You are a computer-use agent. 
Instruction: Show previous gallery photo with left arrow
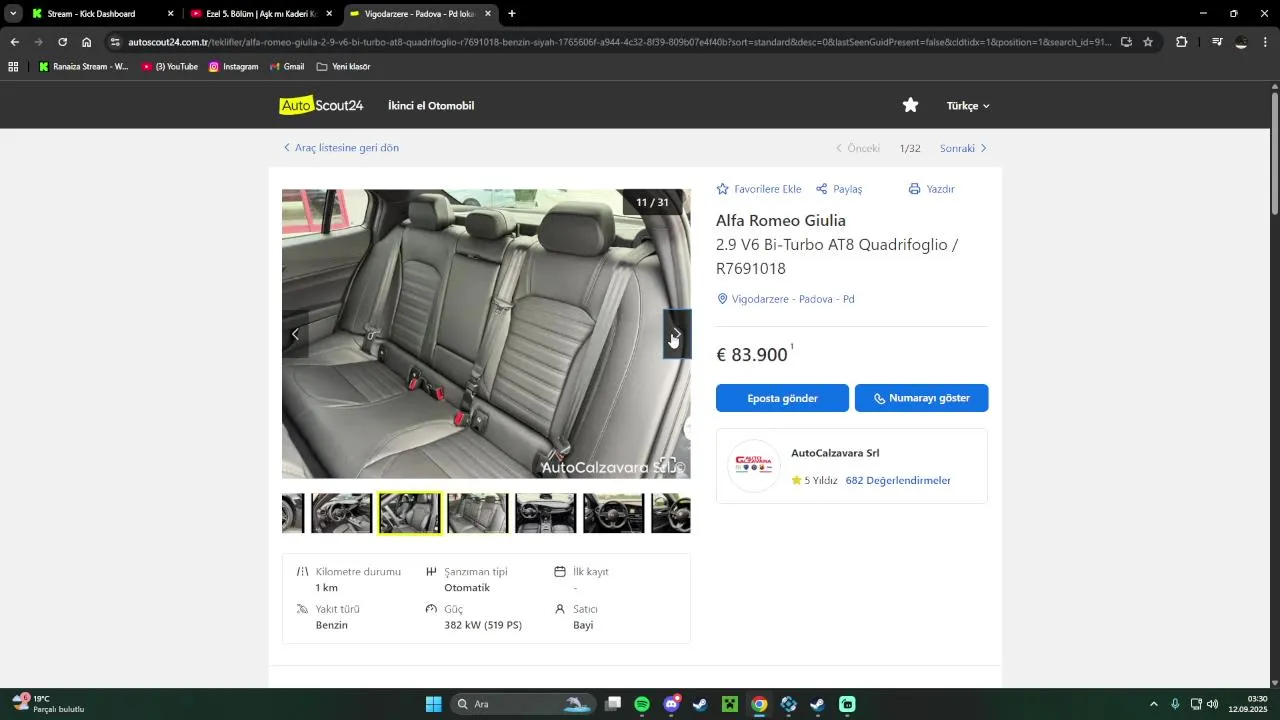tap(295, 334)
